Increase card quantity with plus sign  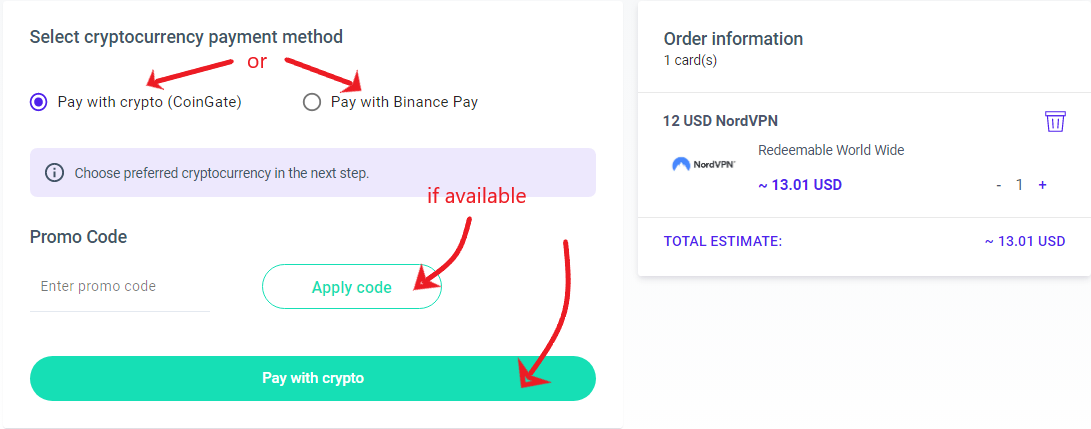[x=1042, y=186]
